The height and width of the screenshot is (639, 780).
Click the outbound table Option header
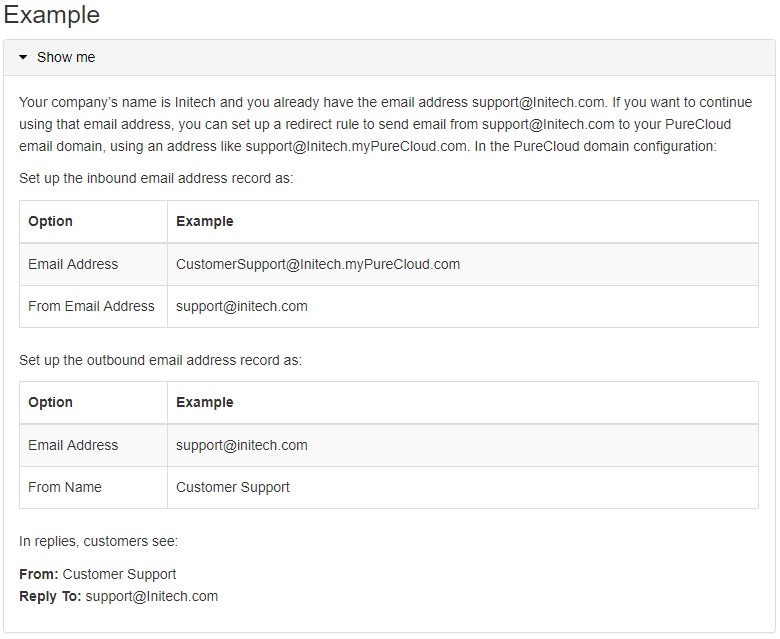(x=50, y=402)
